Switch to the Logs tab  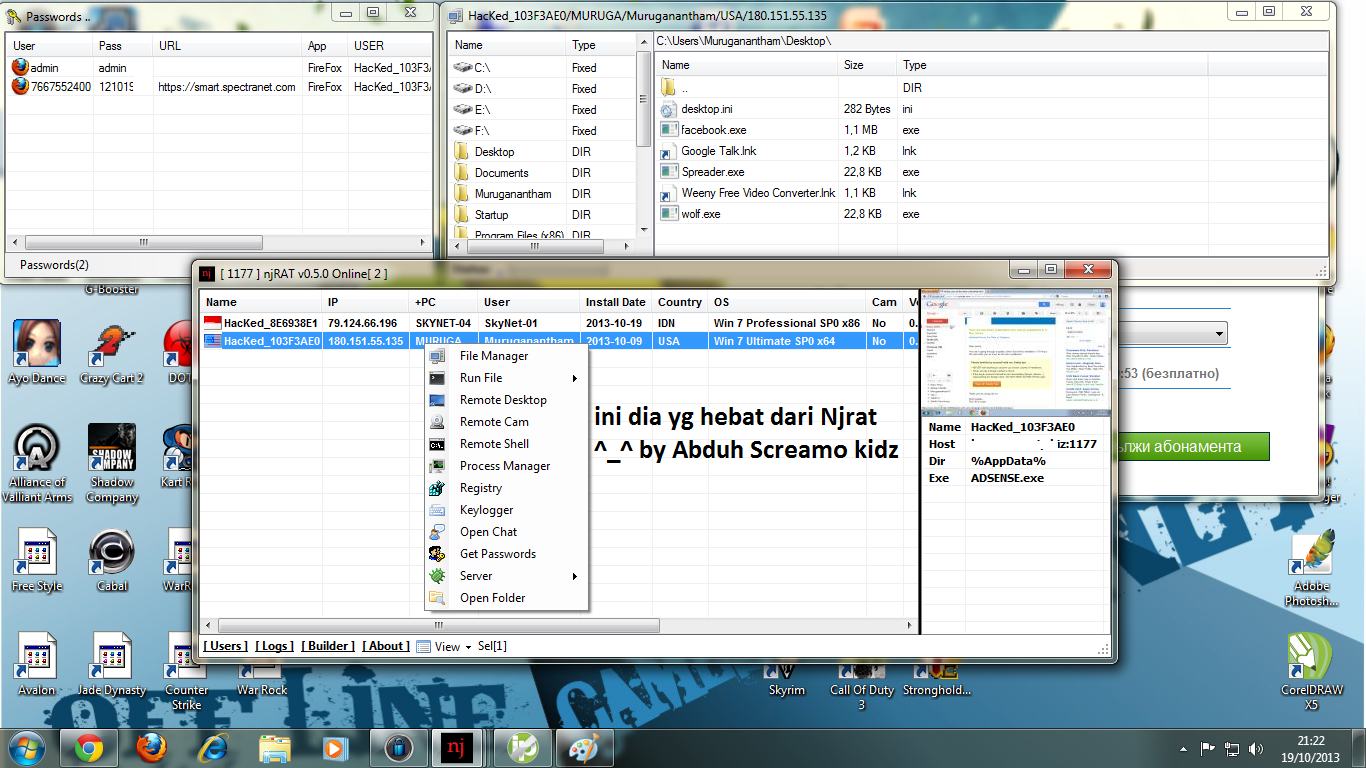coord(275,646)
